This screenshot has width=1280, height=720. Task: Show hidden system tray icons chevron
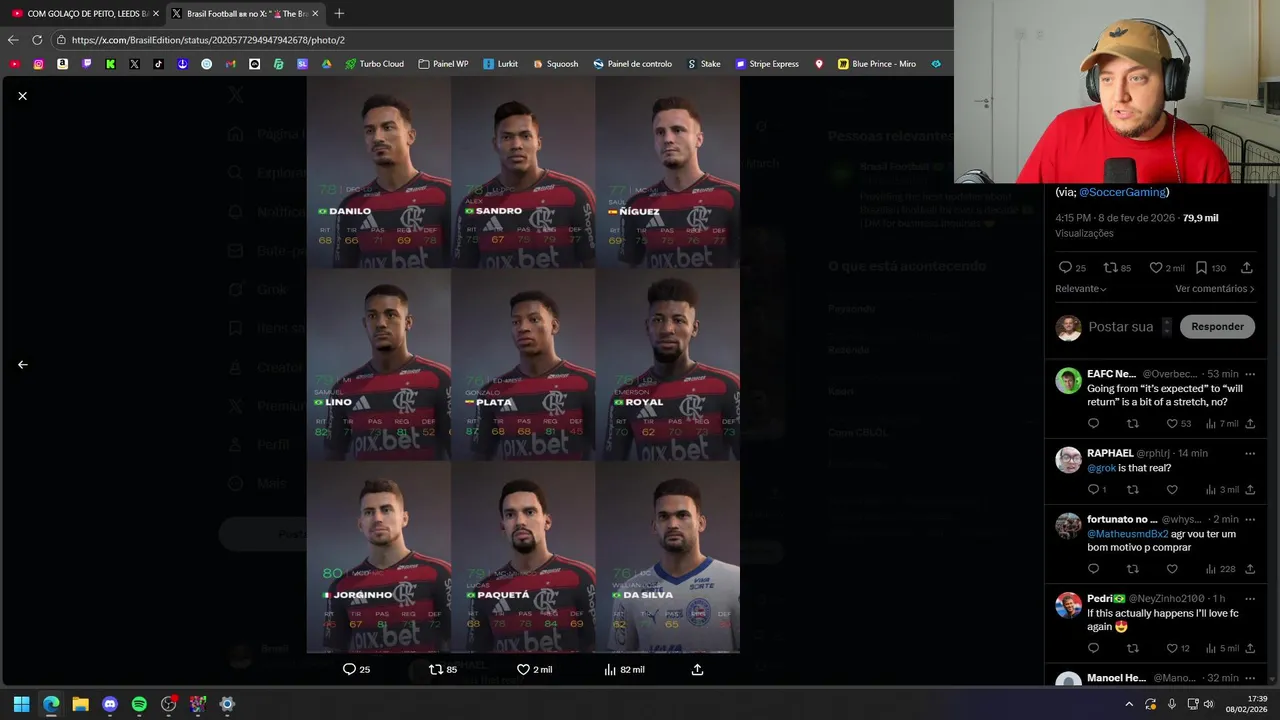point(1129,704)
